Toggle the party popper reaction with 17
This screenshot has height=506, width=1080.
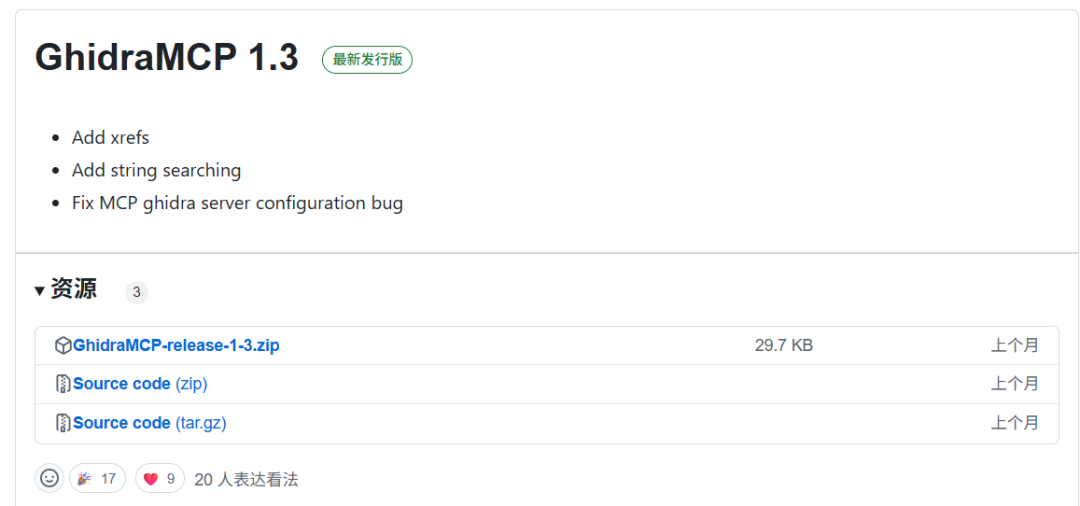coord(97,478)
